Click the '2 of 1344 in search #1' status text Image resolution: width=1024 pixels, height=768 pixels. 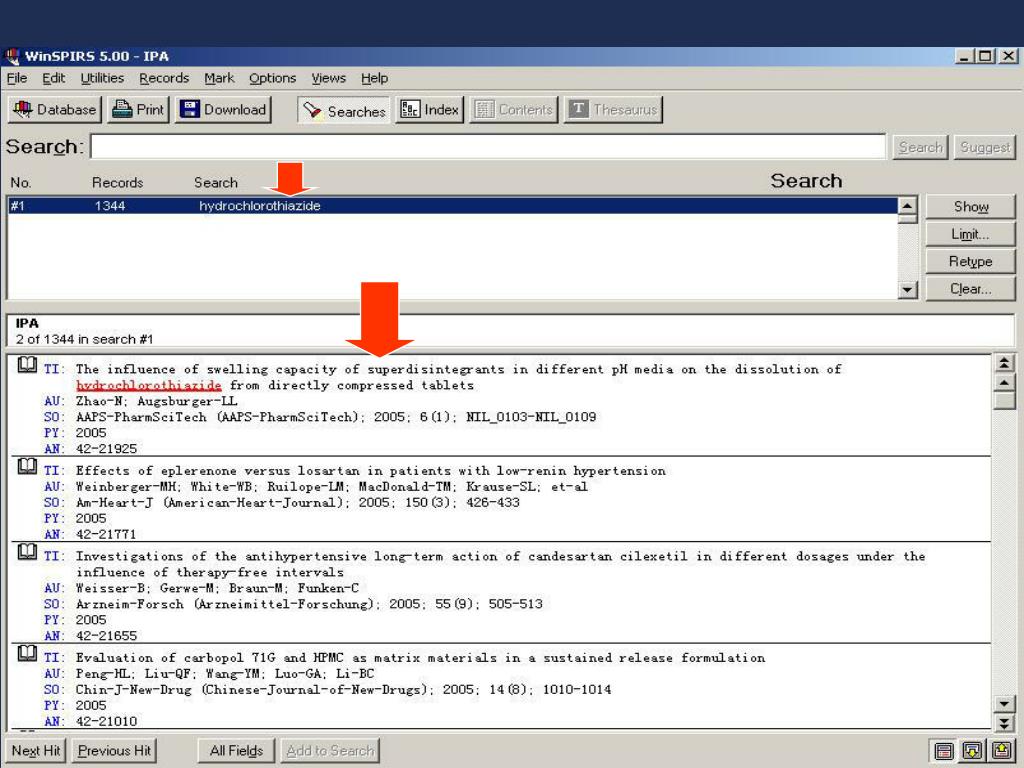(x=84, y=340)
